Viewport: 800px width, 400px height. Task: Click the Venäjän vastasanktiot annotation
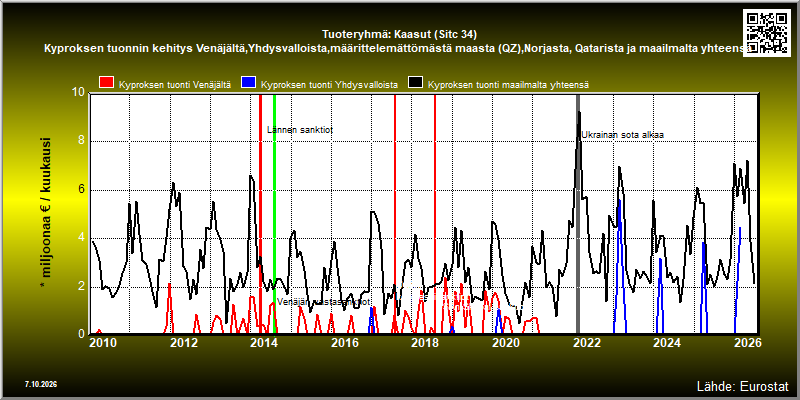click(x=323, y=302)
